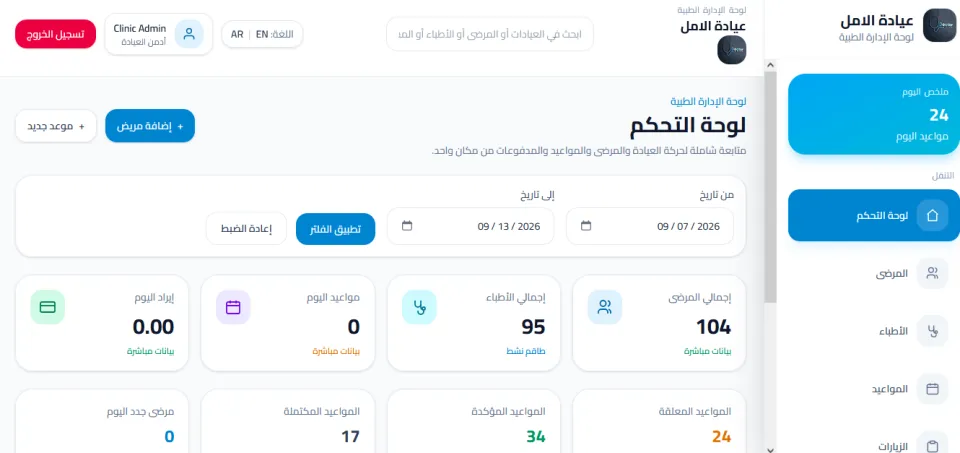This screenshot has height=453, width=960.
Task: Click home icon in لوحة التحكم menu item
Action: tap(932, 215)
